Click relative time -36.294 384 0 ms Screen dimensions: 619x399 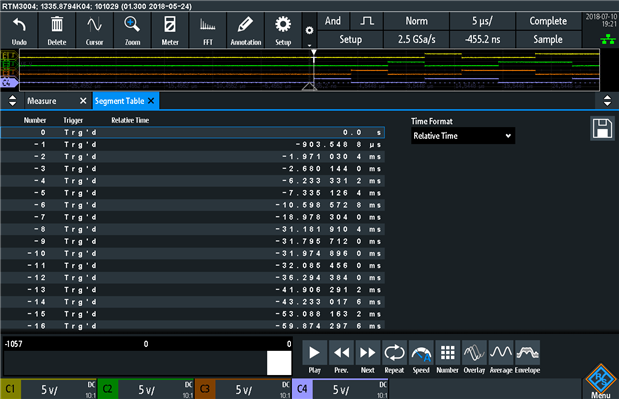point(328,277)
